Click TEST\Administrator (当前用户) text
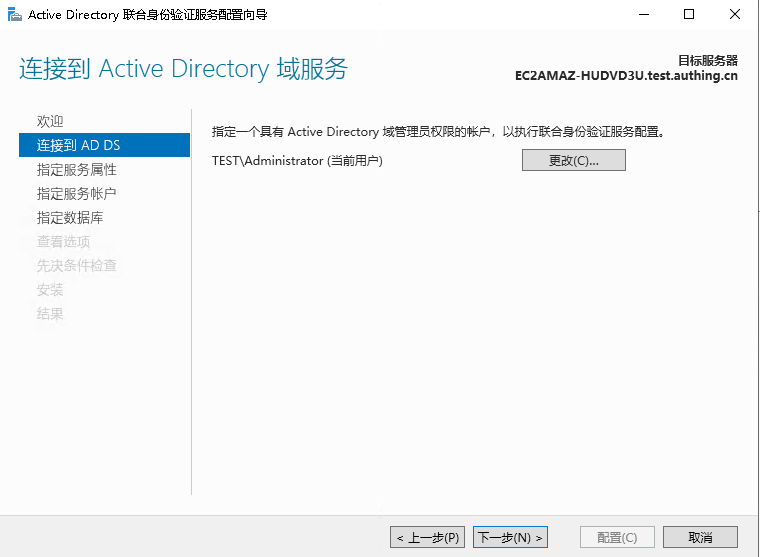 coord(297,160)
